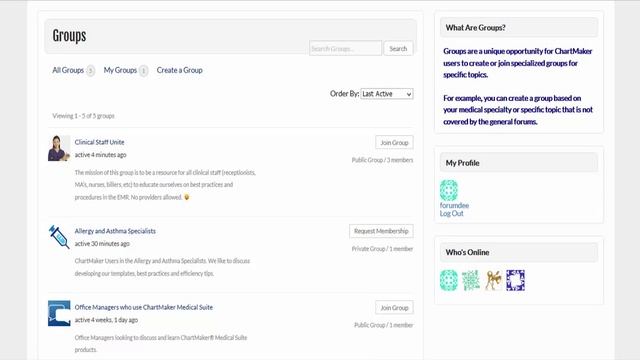This screenshot has height=360, width=640.
Task: Request Membership in Allergy and Asthma Specialists
Action: (x=381, y=231)
